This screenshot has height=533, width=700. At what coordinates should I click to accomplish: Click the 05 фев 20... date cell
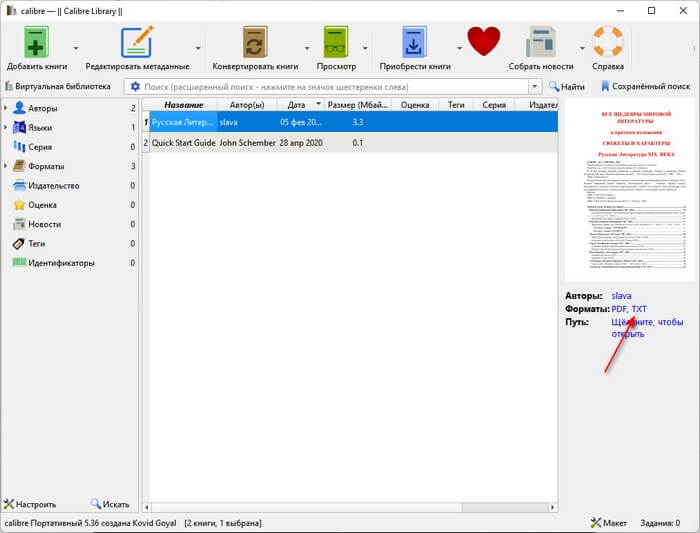point(301,122)
